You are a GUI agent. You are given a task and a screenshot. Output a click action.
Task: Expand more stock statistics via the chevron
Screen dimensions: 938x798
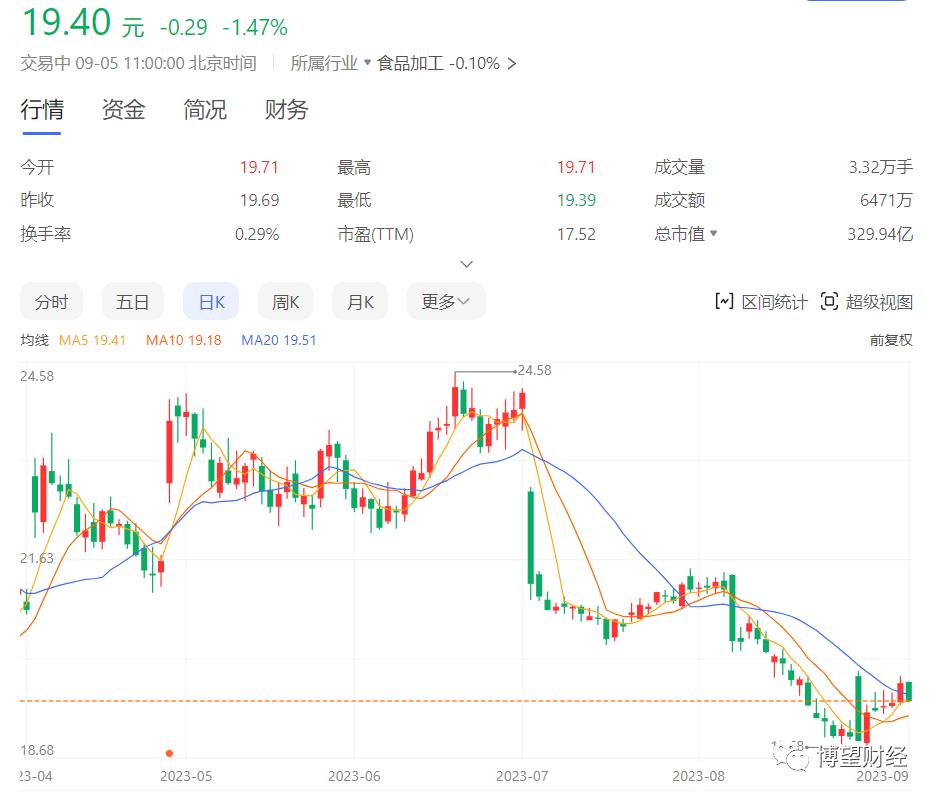466,263
